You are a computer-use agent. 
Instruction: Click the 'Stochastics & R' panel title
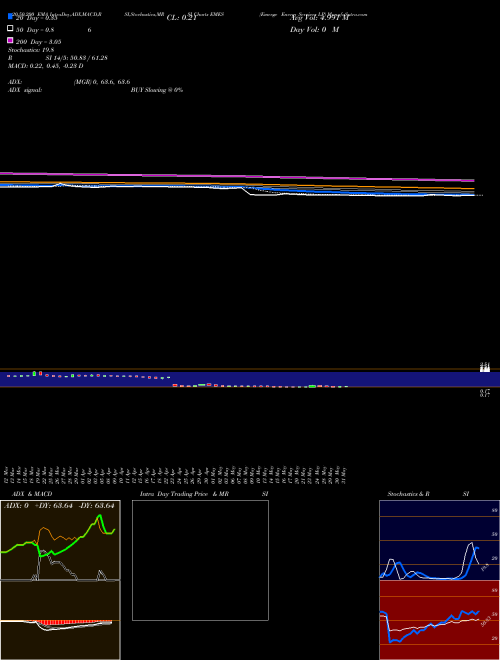[x=408, y=494]
